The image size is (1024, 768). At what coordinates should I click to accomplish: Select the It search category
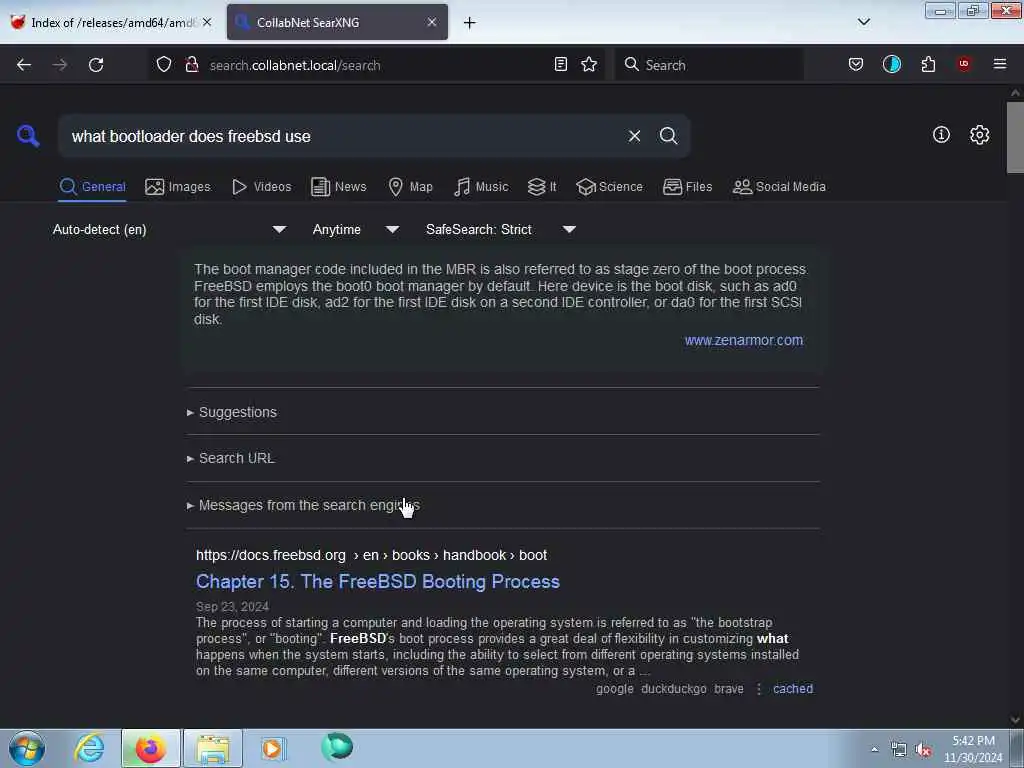542,187
